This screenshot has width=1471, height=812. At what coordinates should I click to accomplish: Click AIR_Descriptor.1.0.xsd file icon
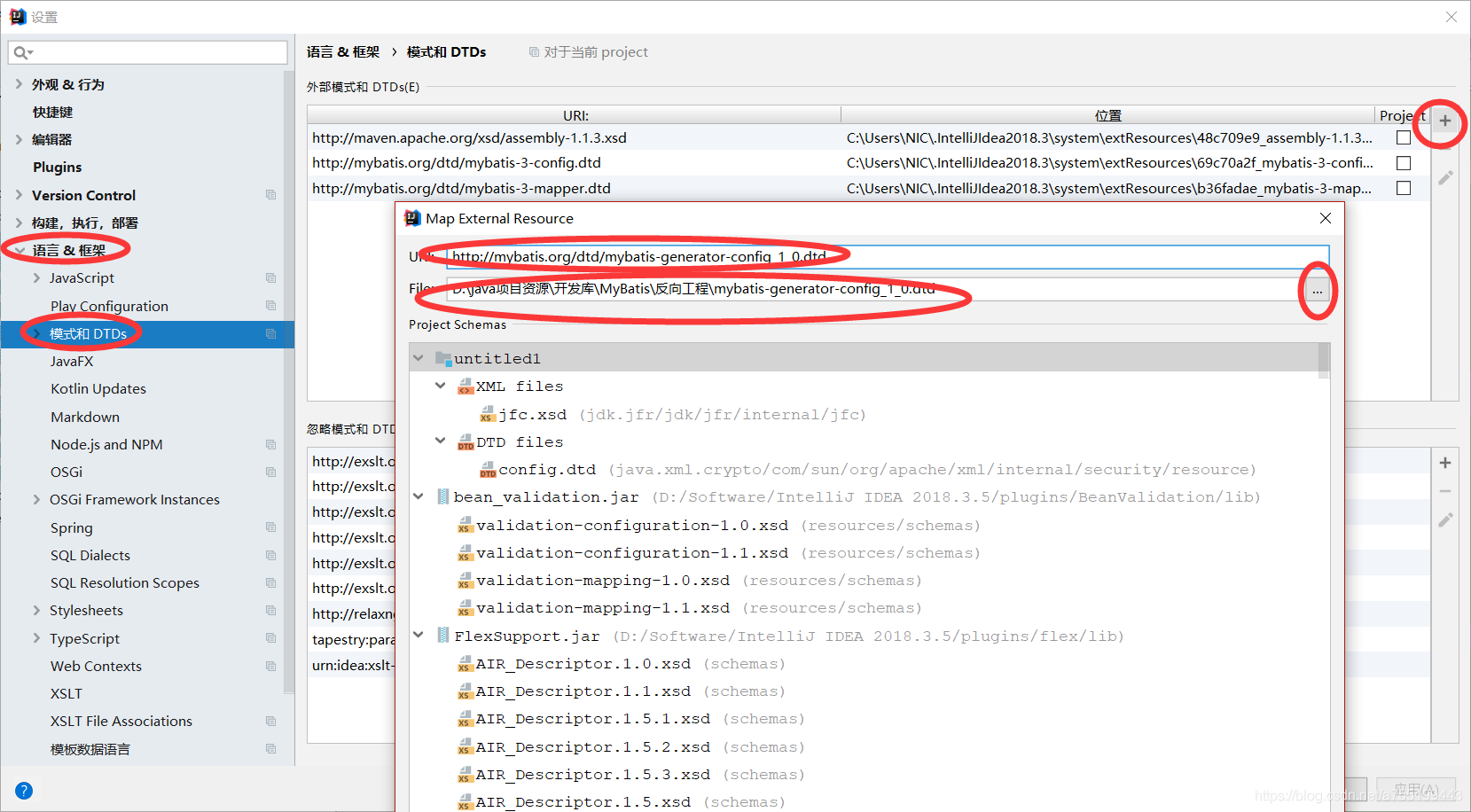coord(466,664)
